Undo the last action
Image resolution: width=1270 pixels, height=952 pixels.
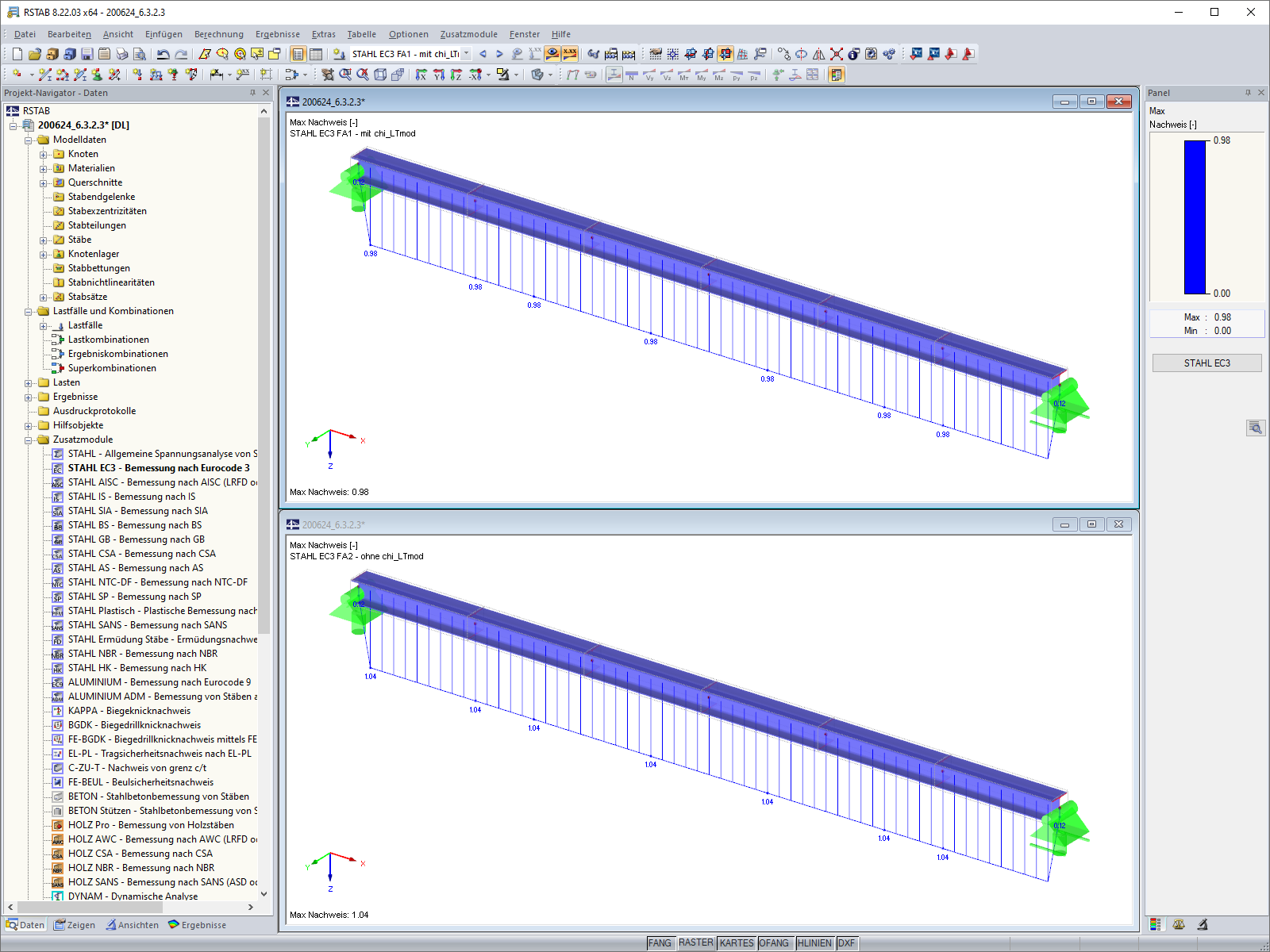point(164,54)
